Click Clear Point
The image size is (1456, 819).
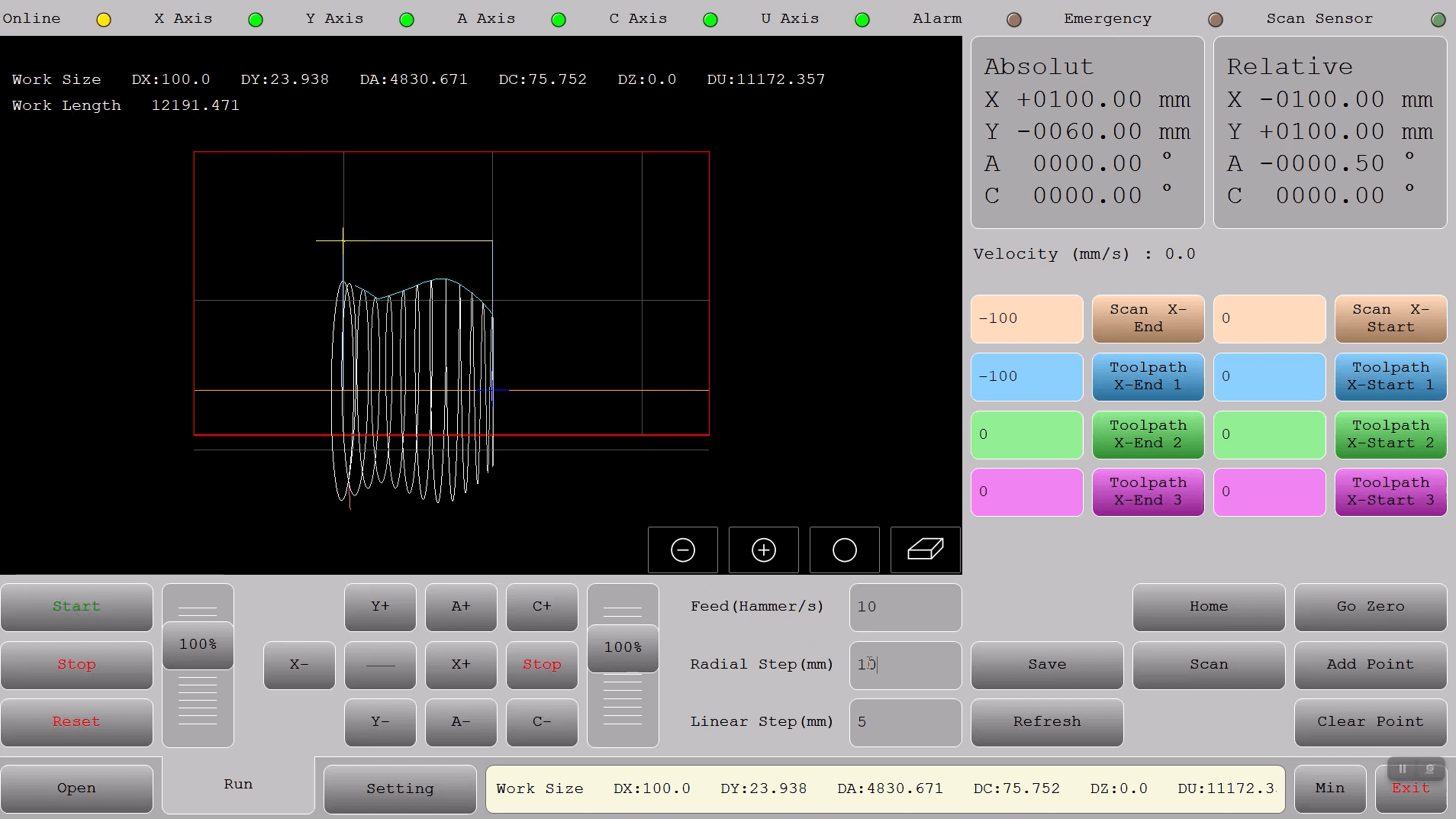pyautogui.click(x=1369, y=722)
